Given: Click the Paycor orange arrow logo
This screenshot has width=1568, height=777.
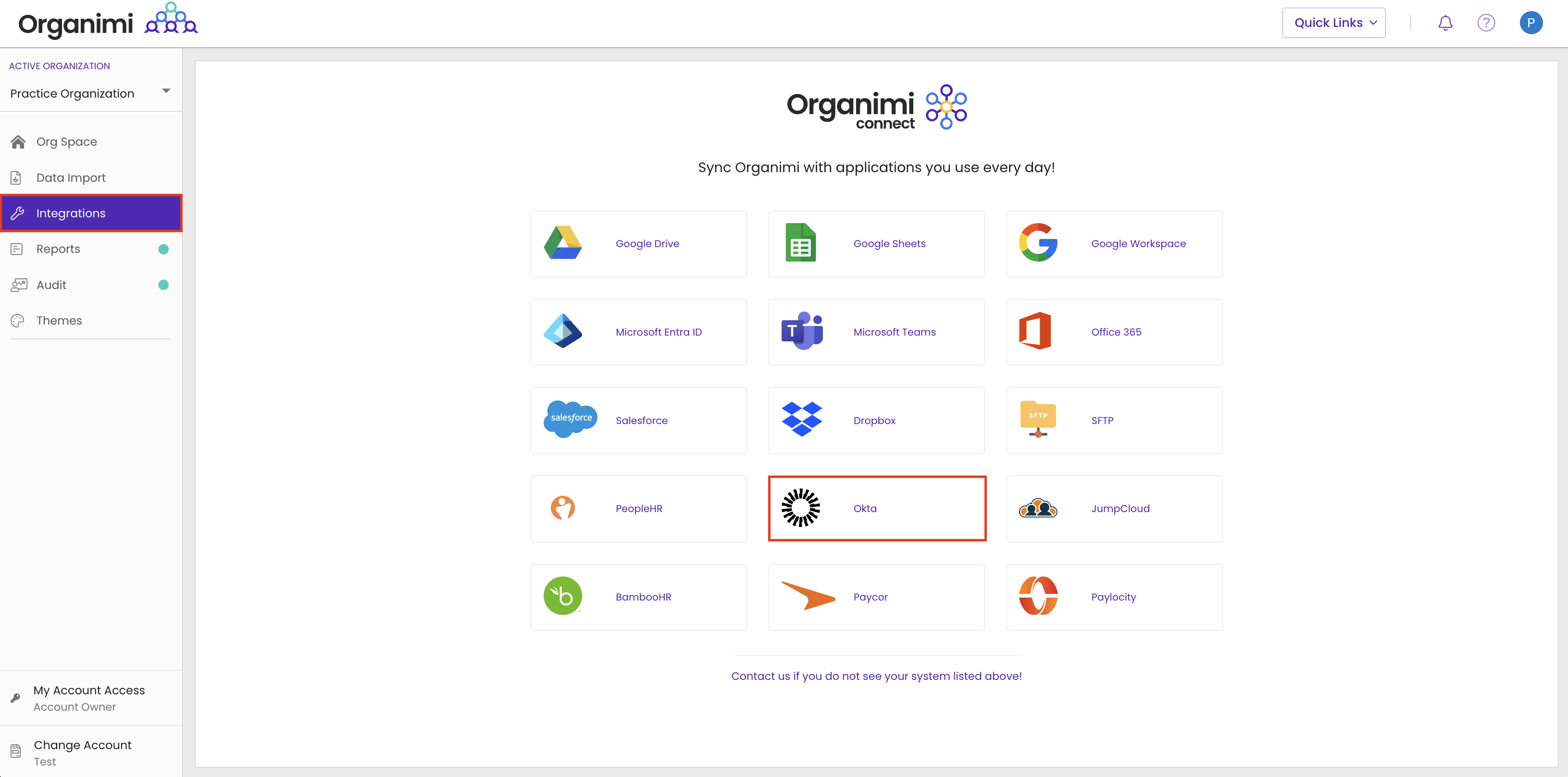Looking at the screenshot, I should pos(808,596).
